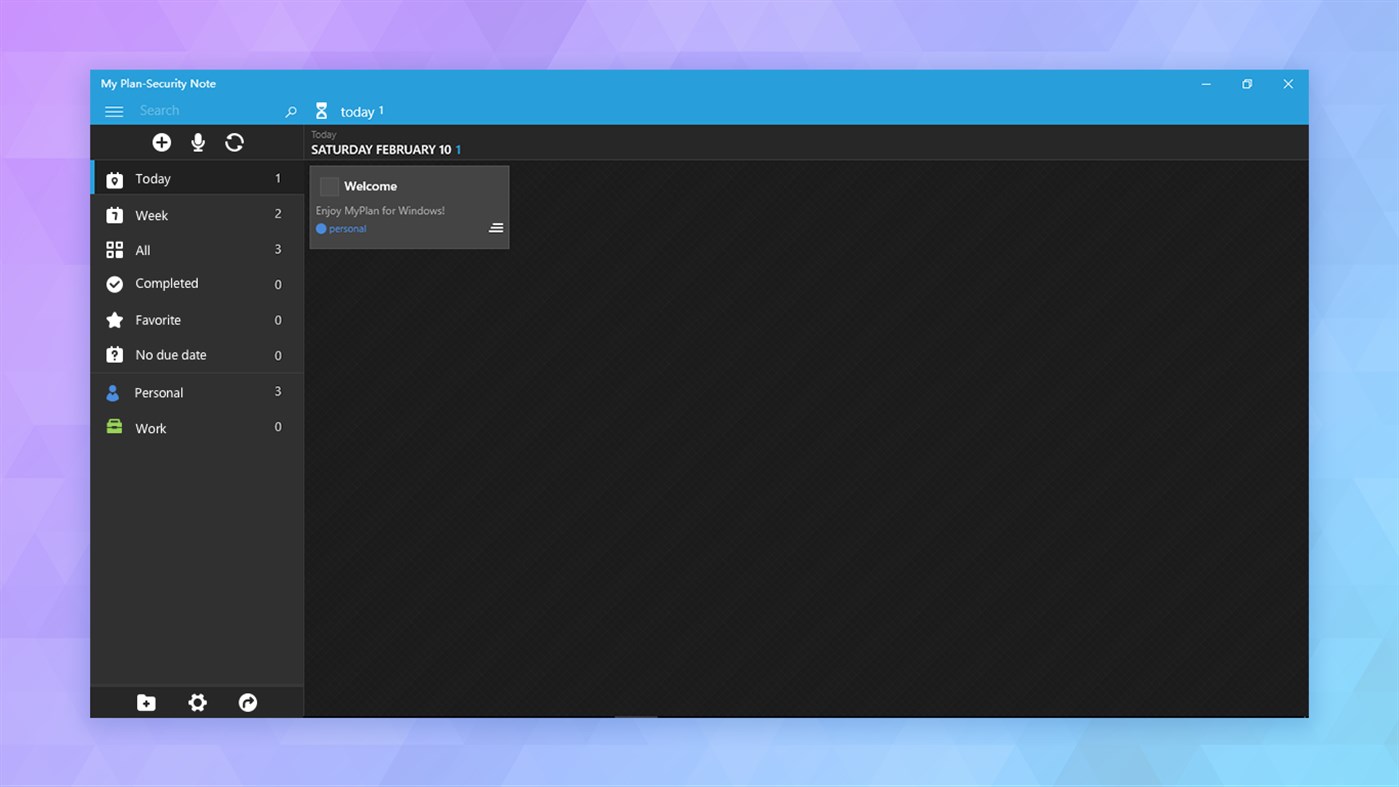The image size is (1399, 787).
Task: View All tasks from the sidebar
Action: point(142,250)
